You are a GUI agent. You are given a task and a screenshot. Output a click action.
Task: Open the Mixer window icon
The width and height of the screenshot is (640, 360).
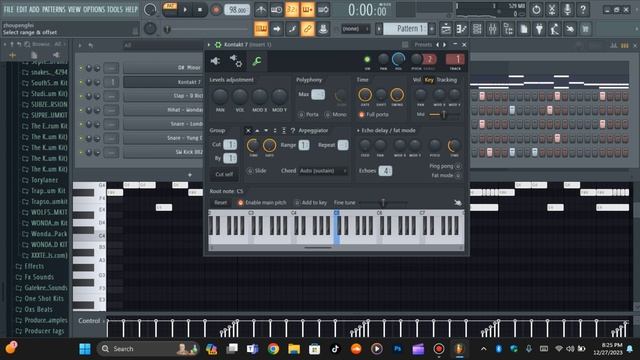point(493,29)
